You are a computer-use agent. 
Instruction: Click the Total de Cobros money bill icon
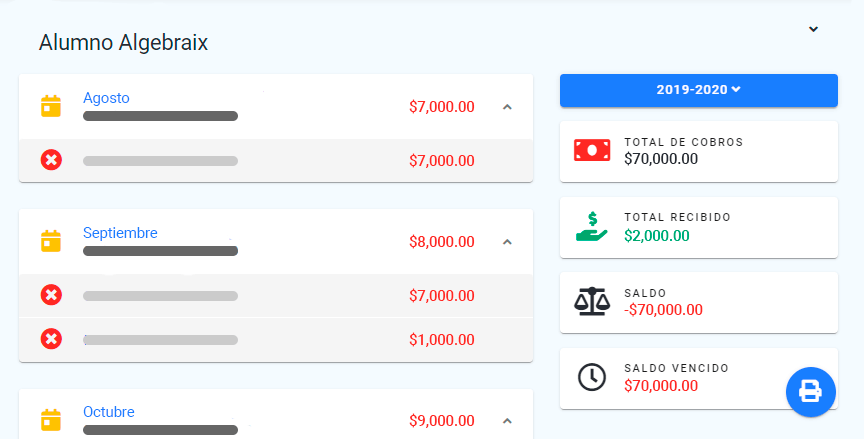(591, 150)
